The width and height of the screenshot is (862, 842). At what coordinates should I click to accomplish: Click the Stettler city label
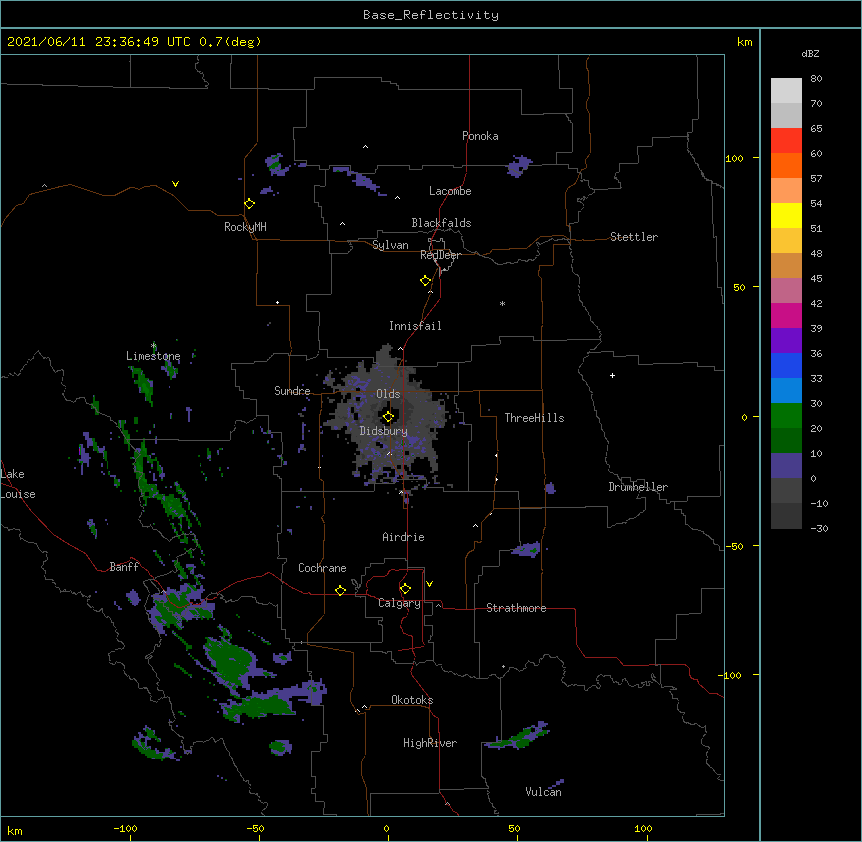click(634, 237)
